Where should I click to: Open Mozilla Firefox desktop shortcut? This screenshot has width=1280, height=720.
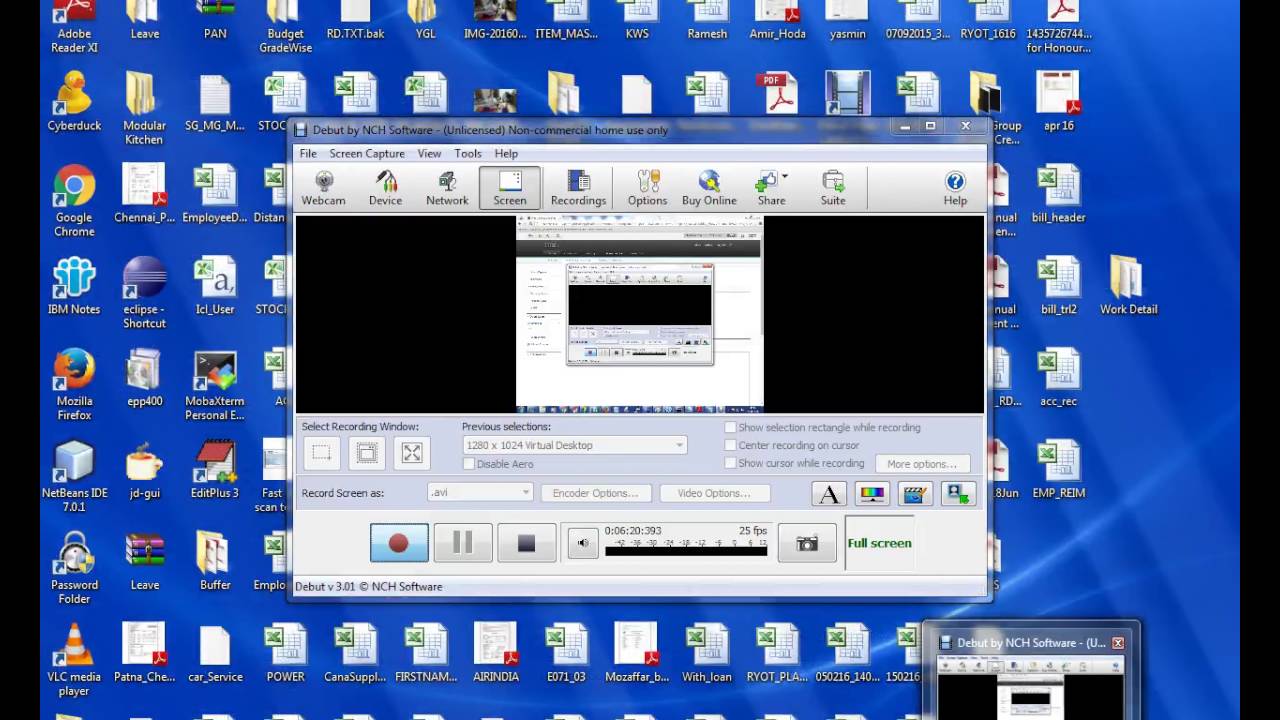click(x=74, y=384)
